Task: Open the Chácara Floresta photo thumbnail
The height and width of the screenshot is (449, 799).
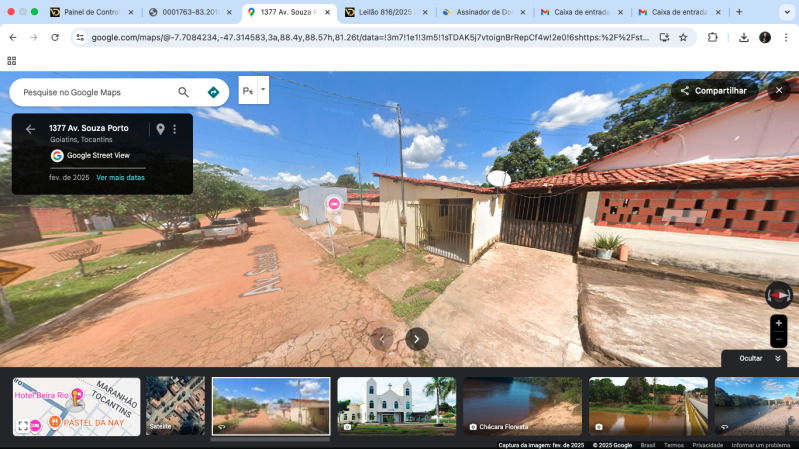Action: click(x=522, y=406)
